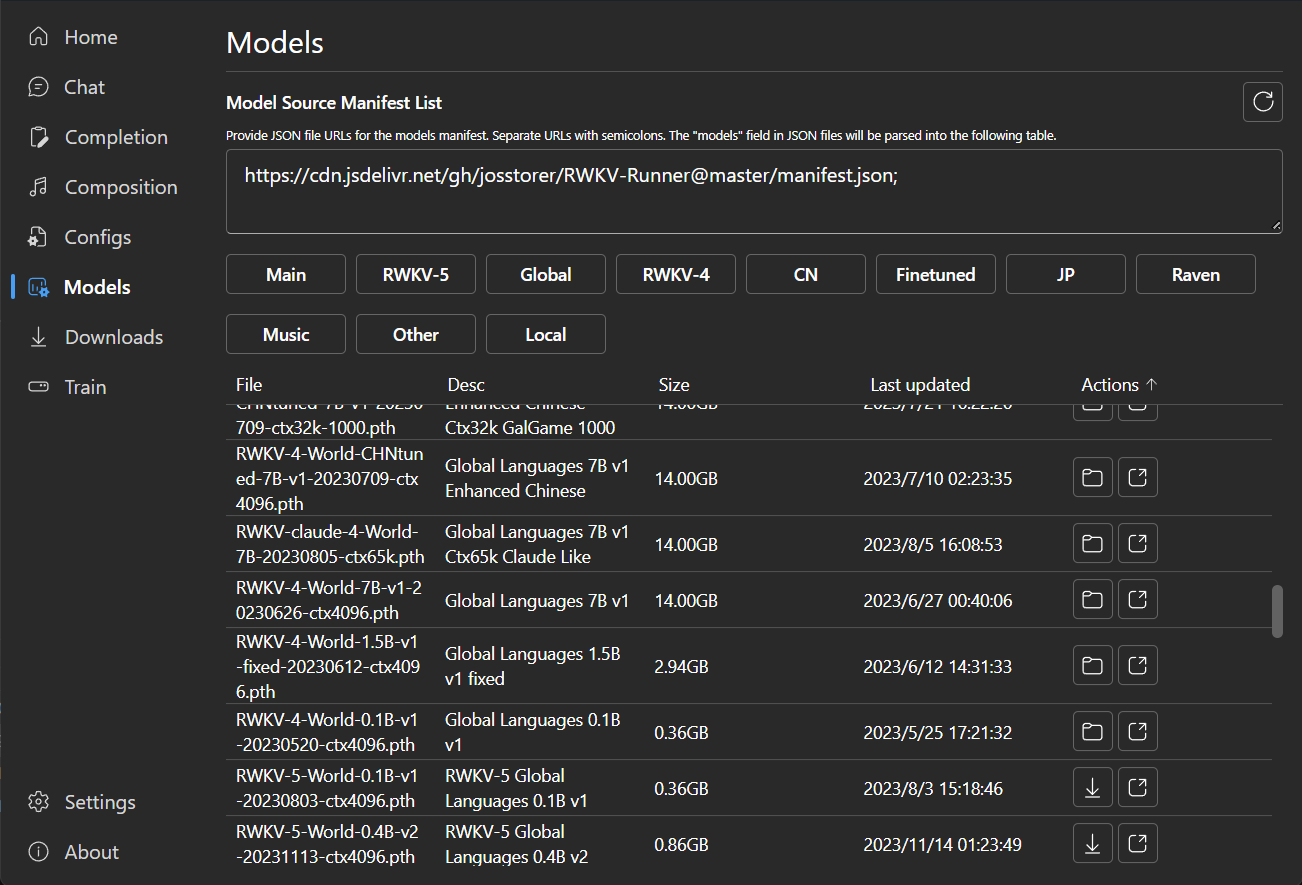Screen dimensions: 1302x885
Task: Select the Global models filter
Action: 546,274
